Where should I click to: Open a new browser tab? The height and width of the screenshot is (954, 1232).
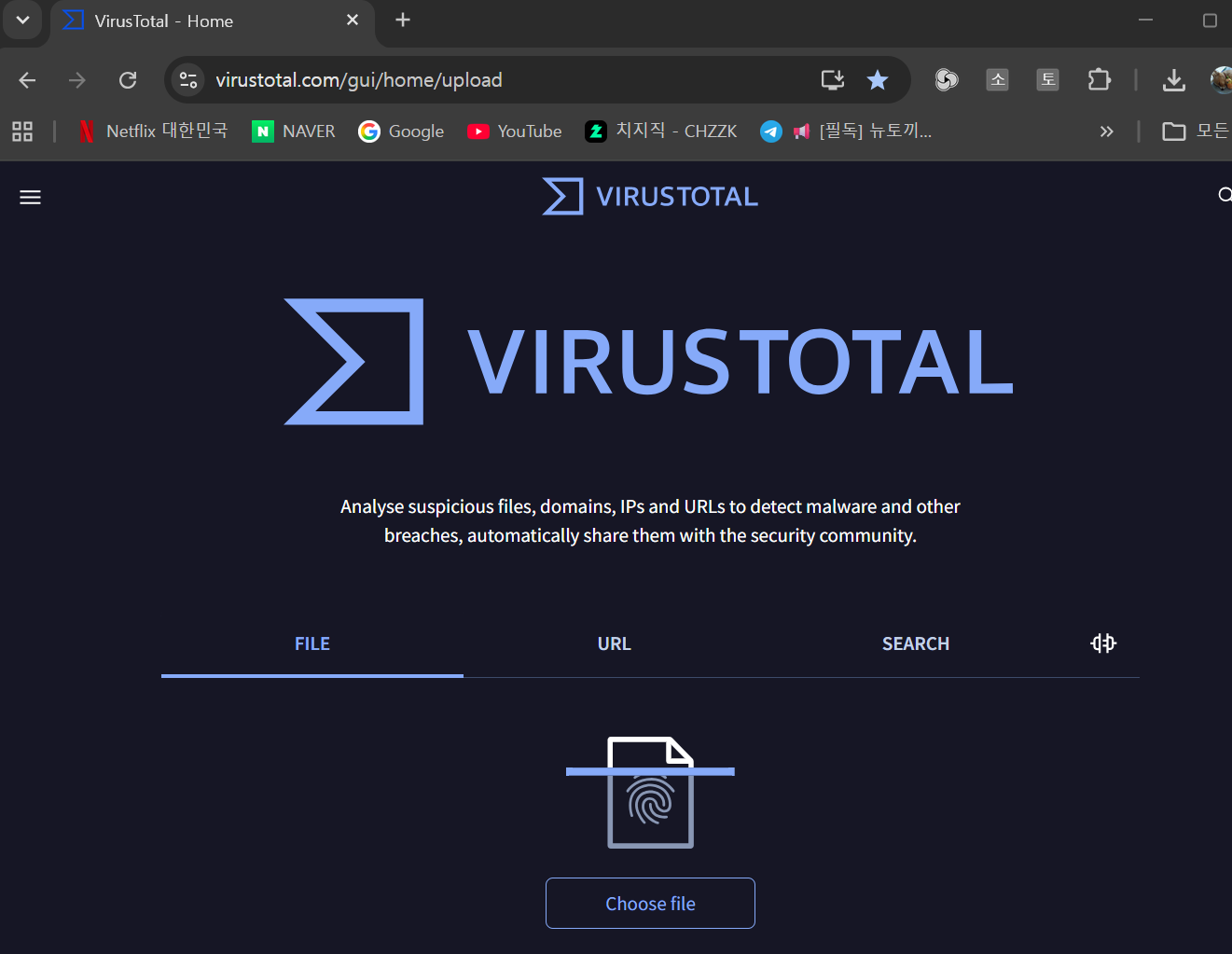(403, 20)
